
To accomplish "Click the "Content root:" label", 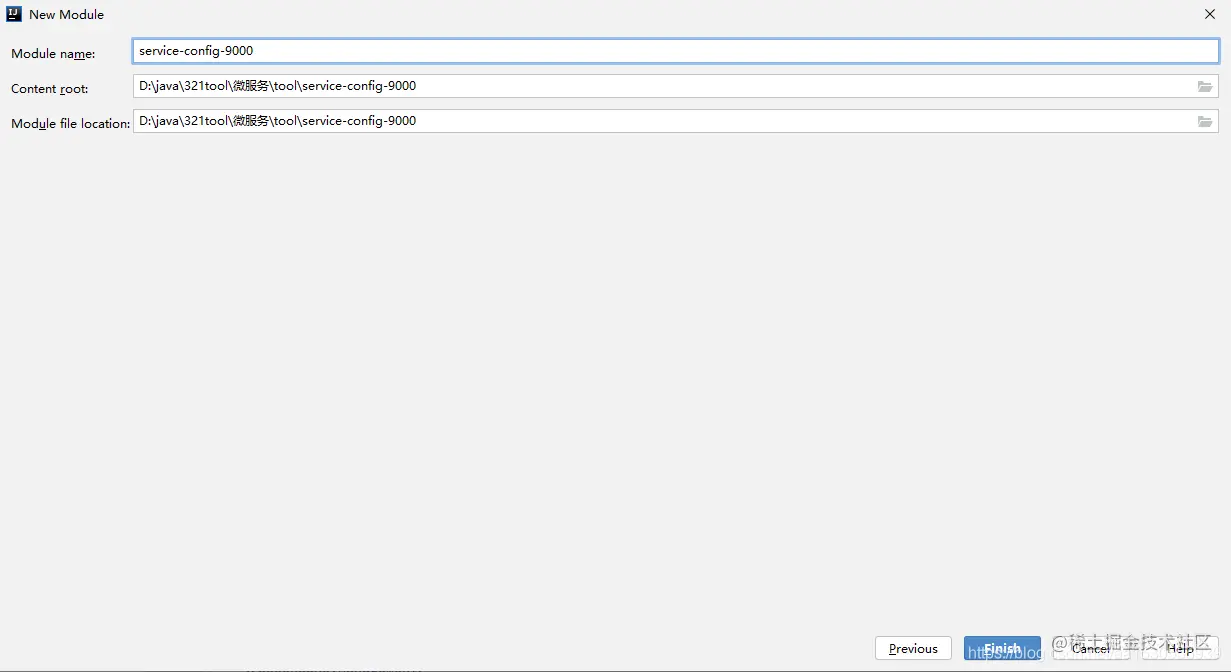I will pyautogui.click(x=50, y=88).
